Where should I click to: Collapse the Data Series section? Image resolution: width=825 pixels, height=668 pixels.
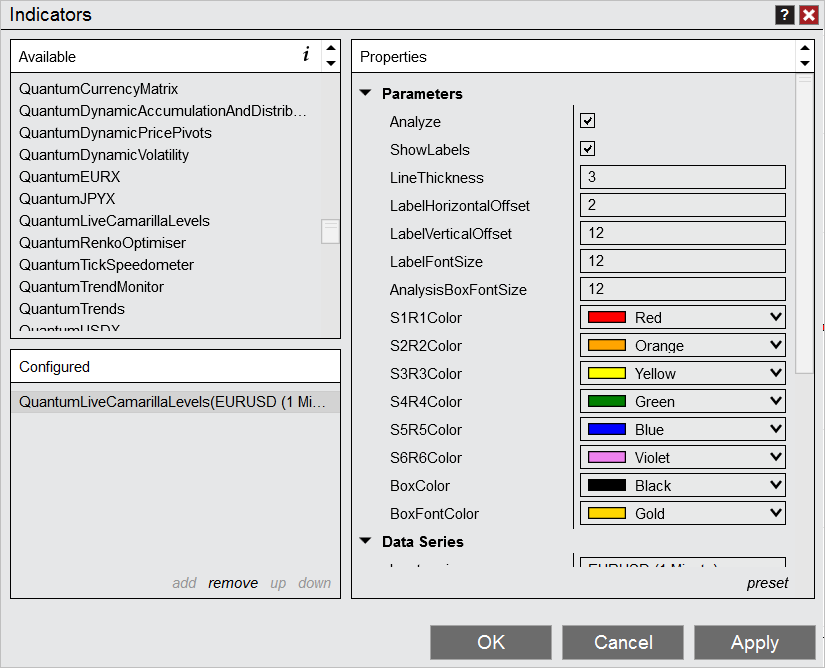(365, 541)
